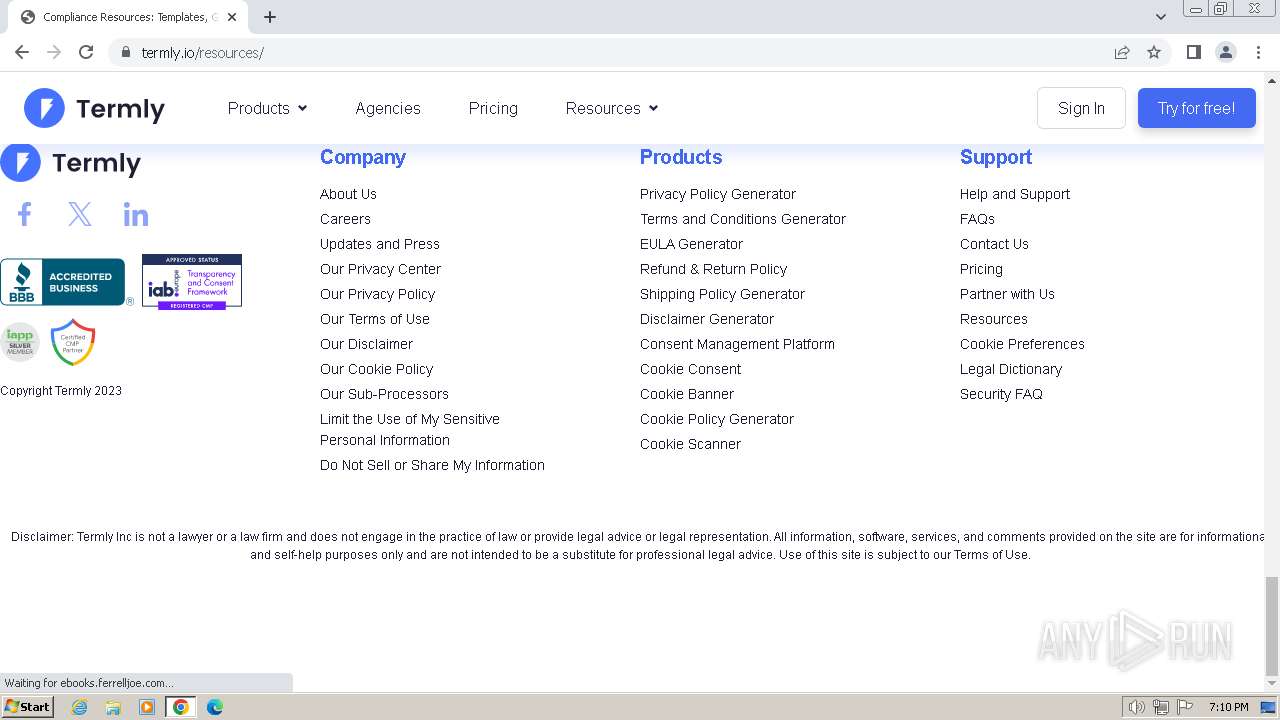The height and width of the screenshot is (720, 1280).
Task: Expand the Resources dropdown menu
Action: [611, 108]
